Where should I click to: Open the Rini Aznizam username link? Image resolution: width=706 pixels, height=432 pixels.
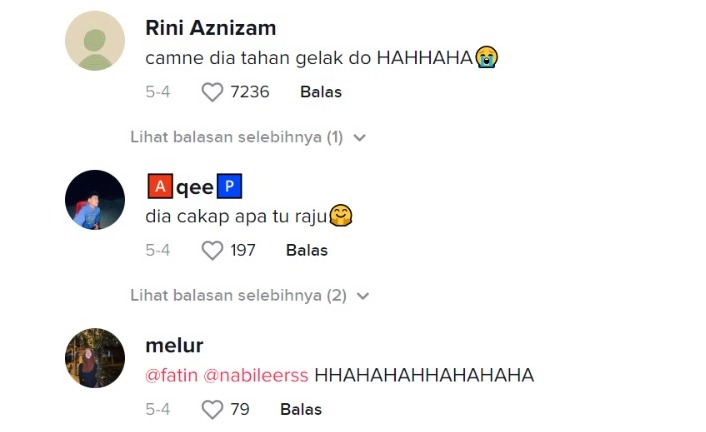(x=210, y=28)
